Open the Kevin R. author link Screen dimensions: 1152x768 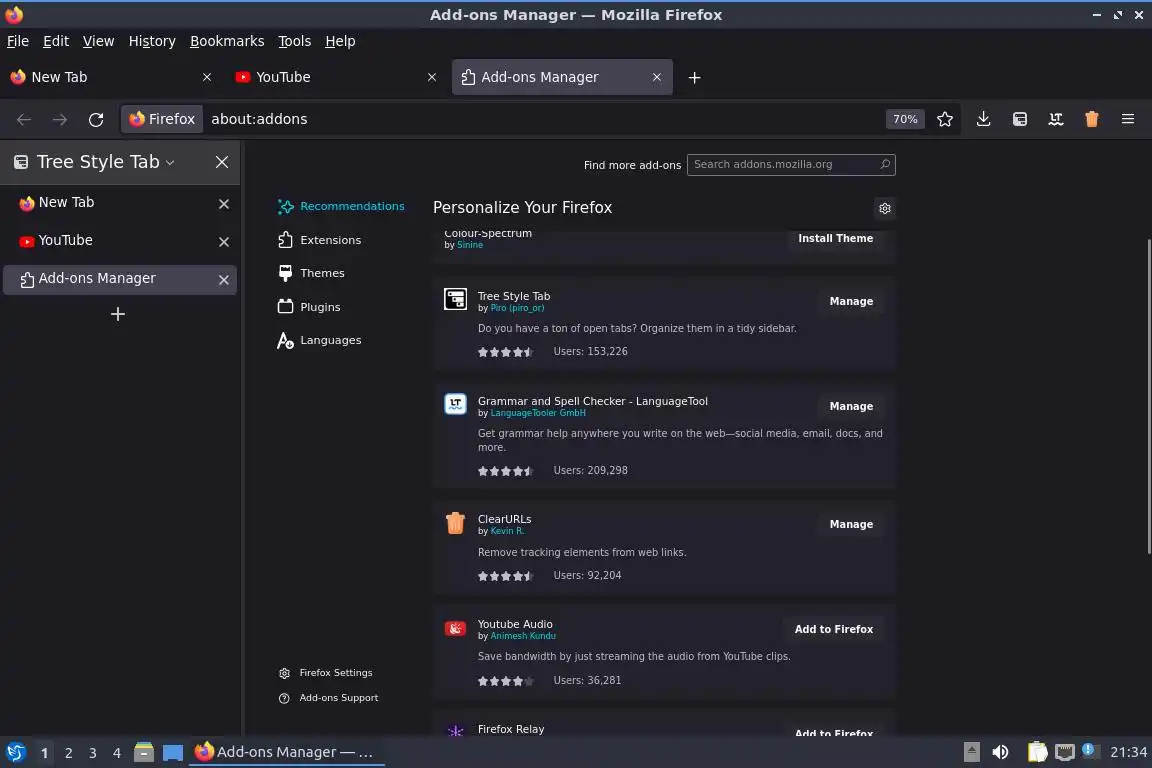pyautogui.click(x=507, y=531)
